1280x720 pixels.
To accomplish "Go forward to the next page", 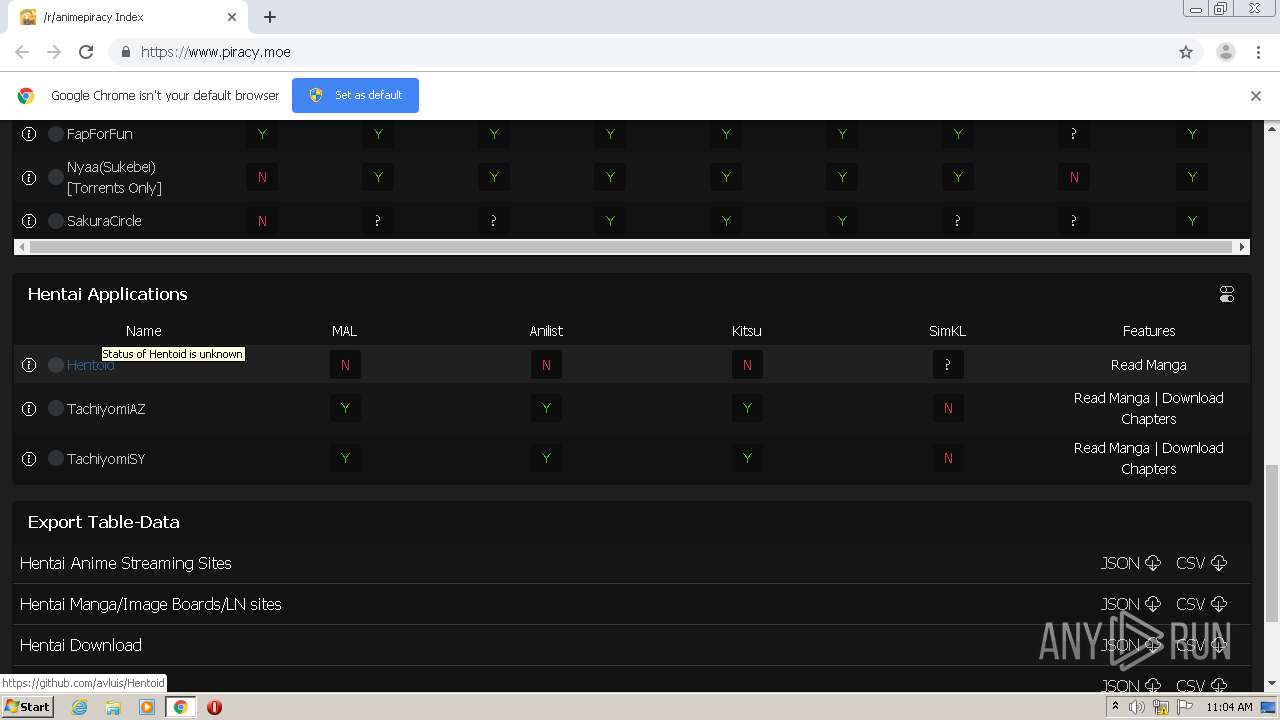I will pos(54,52).
